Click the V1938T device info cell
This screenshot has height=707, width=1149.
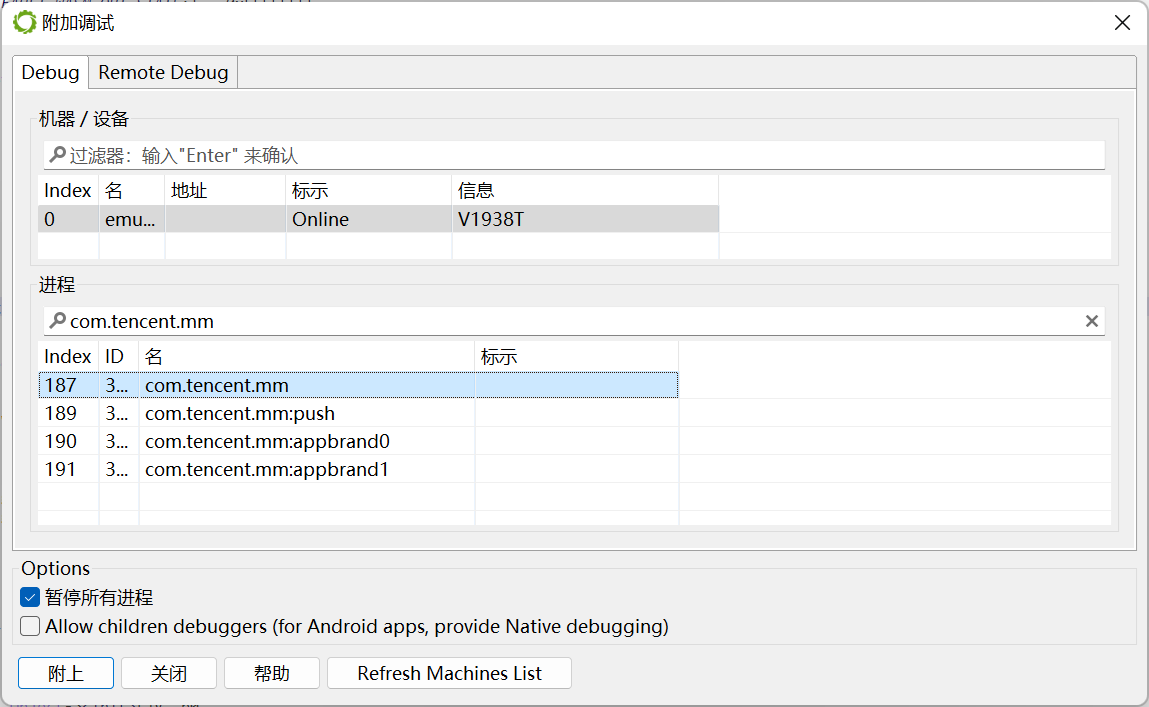(585, 219)
